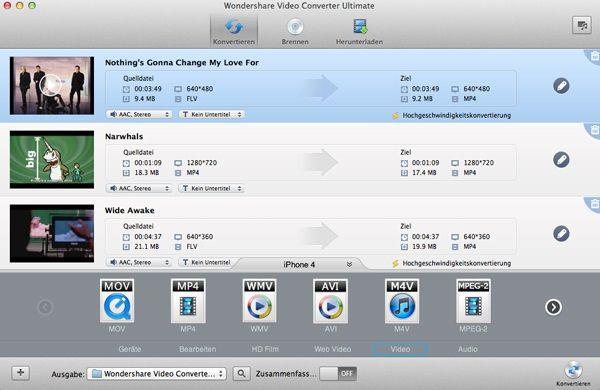
Task: Click the target size "19.9 MB"
Action: [424, 246]
